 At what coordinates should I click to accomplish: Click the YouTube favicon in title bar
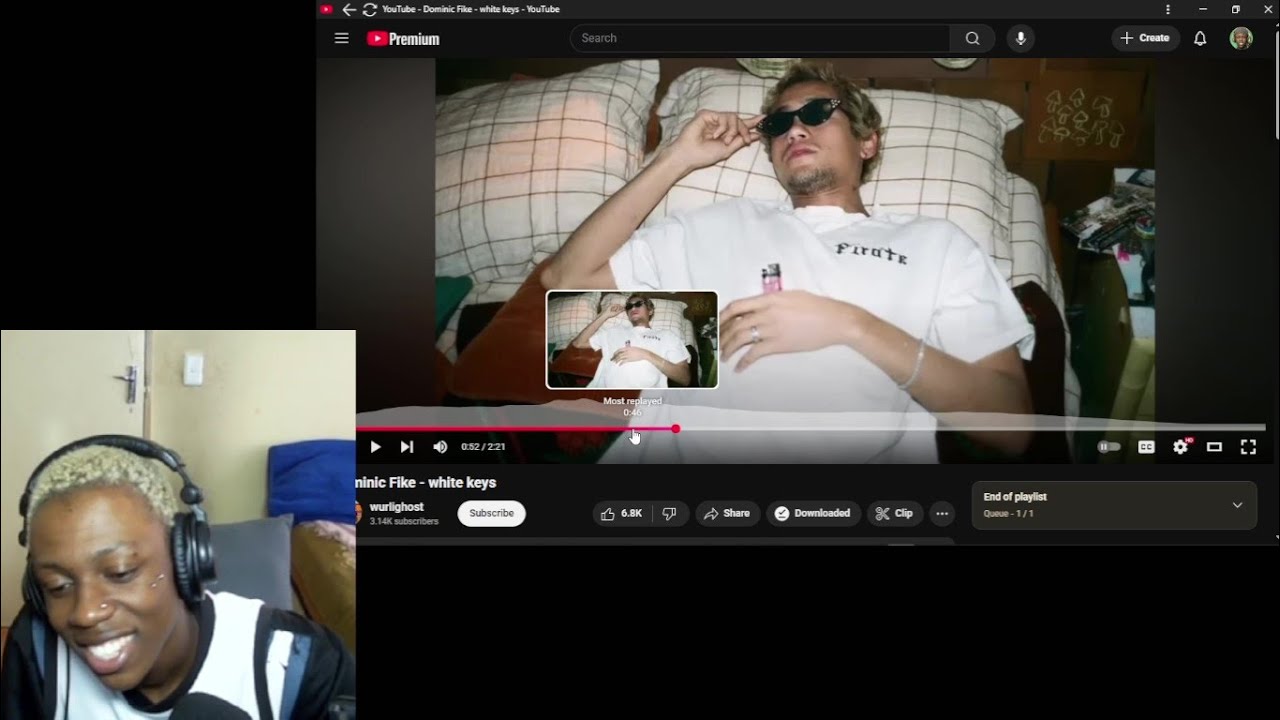point(326,9)
